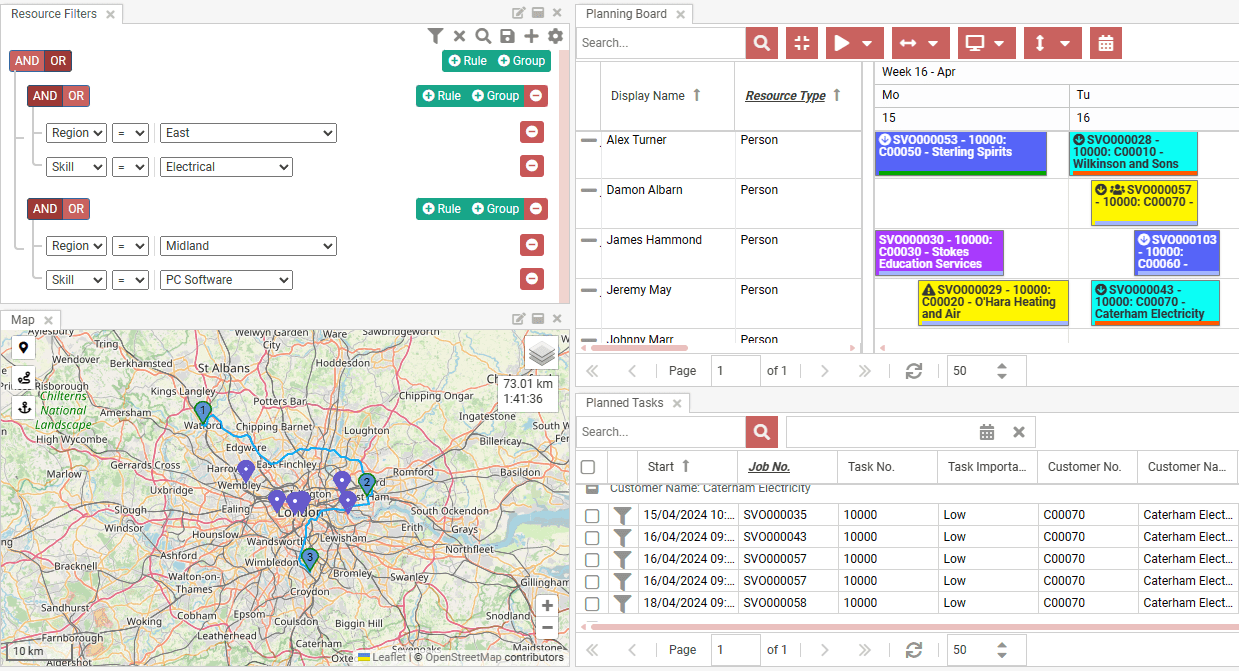Toggle the top-level OR condition
The width and height of the screenshot is (1239, 671).
pos(59,61)
